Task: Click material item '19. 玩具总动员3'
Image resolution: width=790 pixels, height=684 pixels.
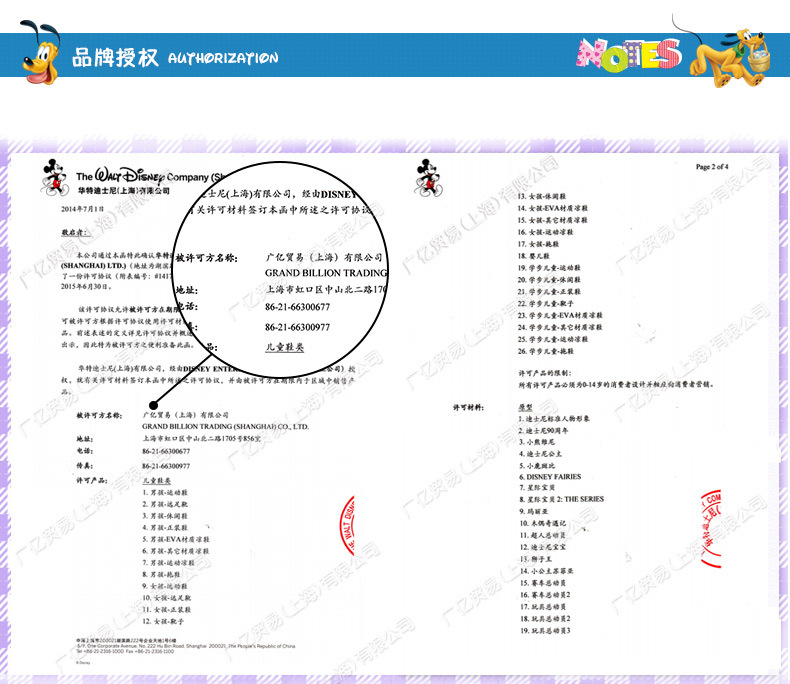Action: tap(545, 631)
